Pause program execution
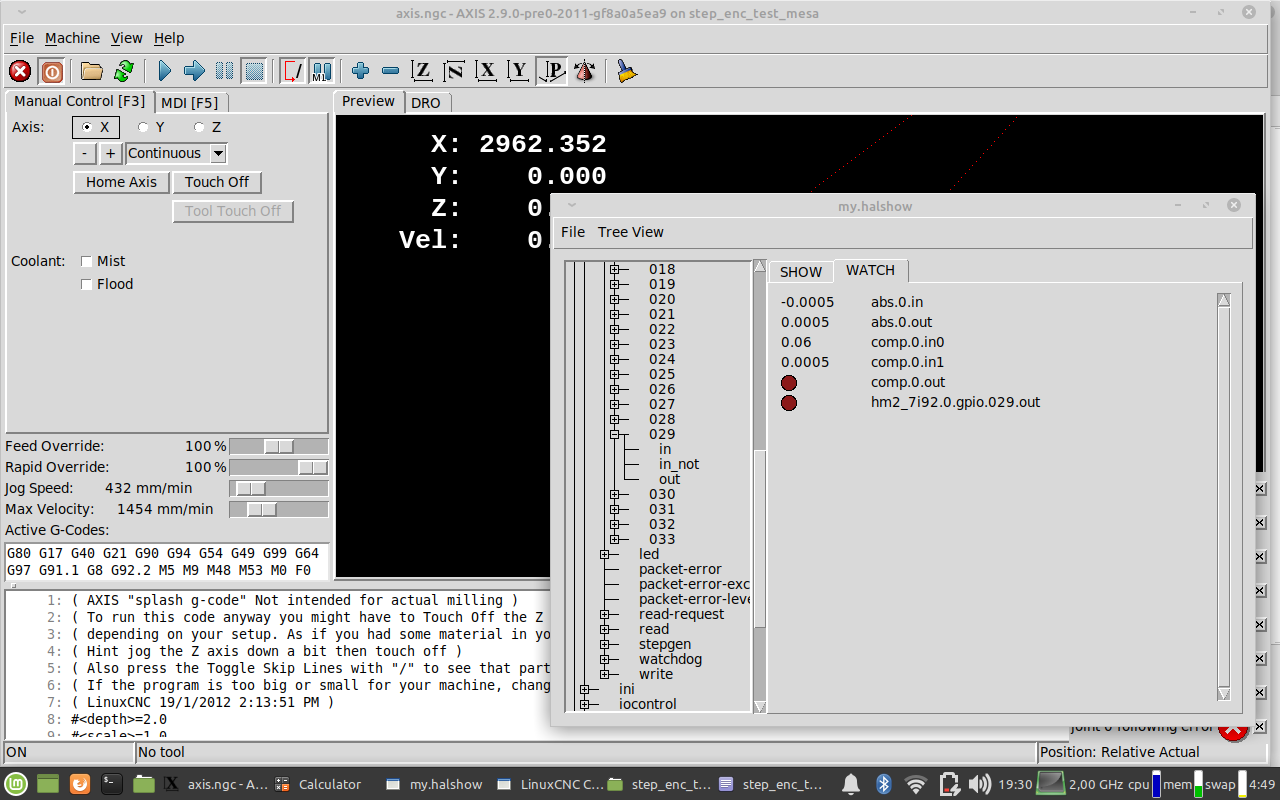The image size is (1280, 800). click(225, 71)
